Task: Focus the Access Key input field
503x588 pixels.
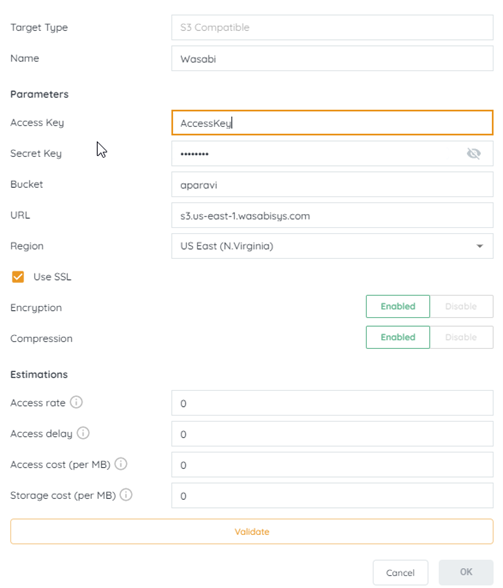Action: pos(332,123)
